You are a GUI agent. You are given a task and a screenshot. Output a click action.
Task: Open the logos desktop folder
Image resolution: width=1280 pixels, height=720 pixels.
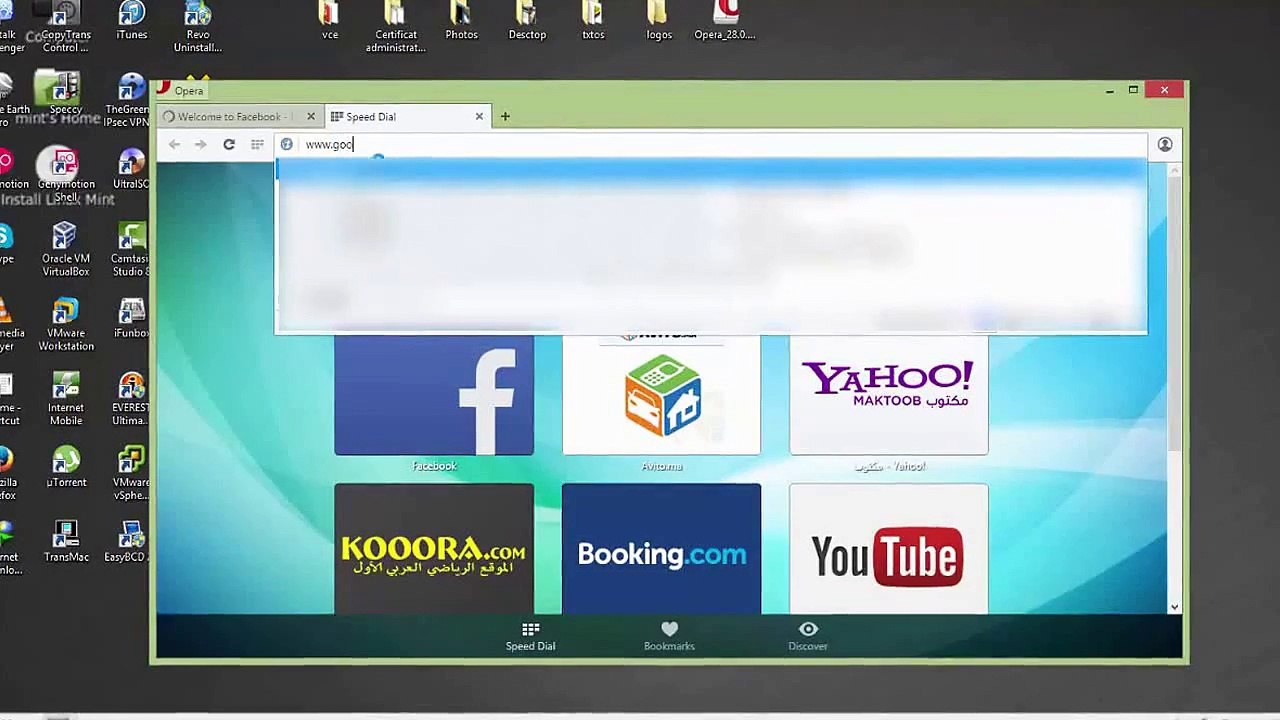(x=659, y=21)
